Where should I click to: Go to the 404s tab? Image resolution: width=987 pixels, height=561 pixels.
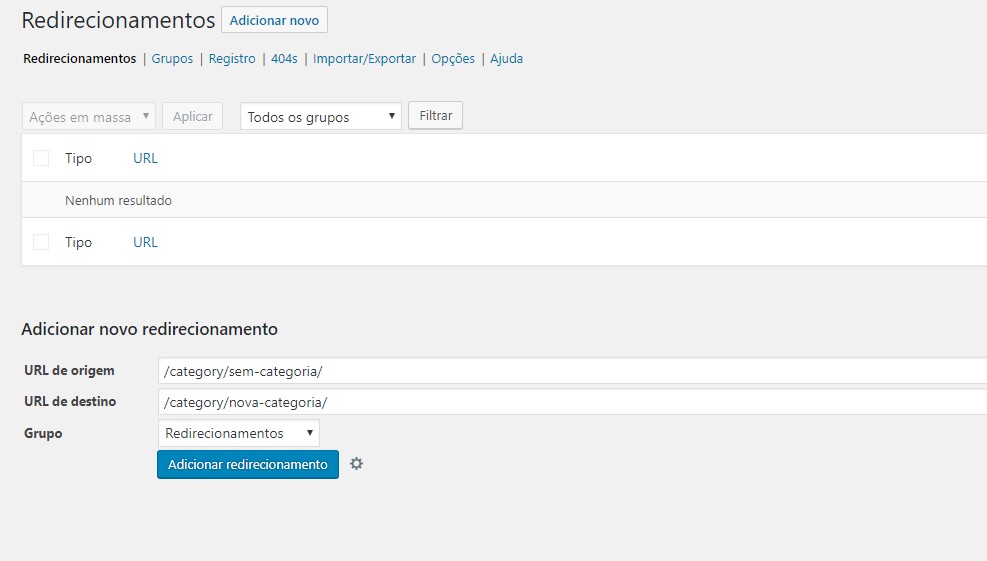tap(284, 59)
